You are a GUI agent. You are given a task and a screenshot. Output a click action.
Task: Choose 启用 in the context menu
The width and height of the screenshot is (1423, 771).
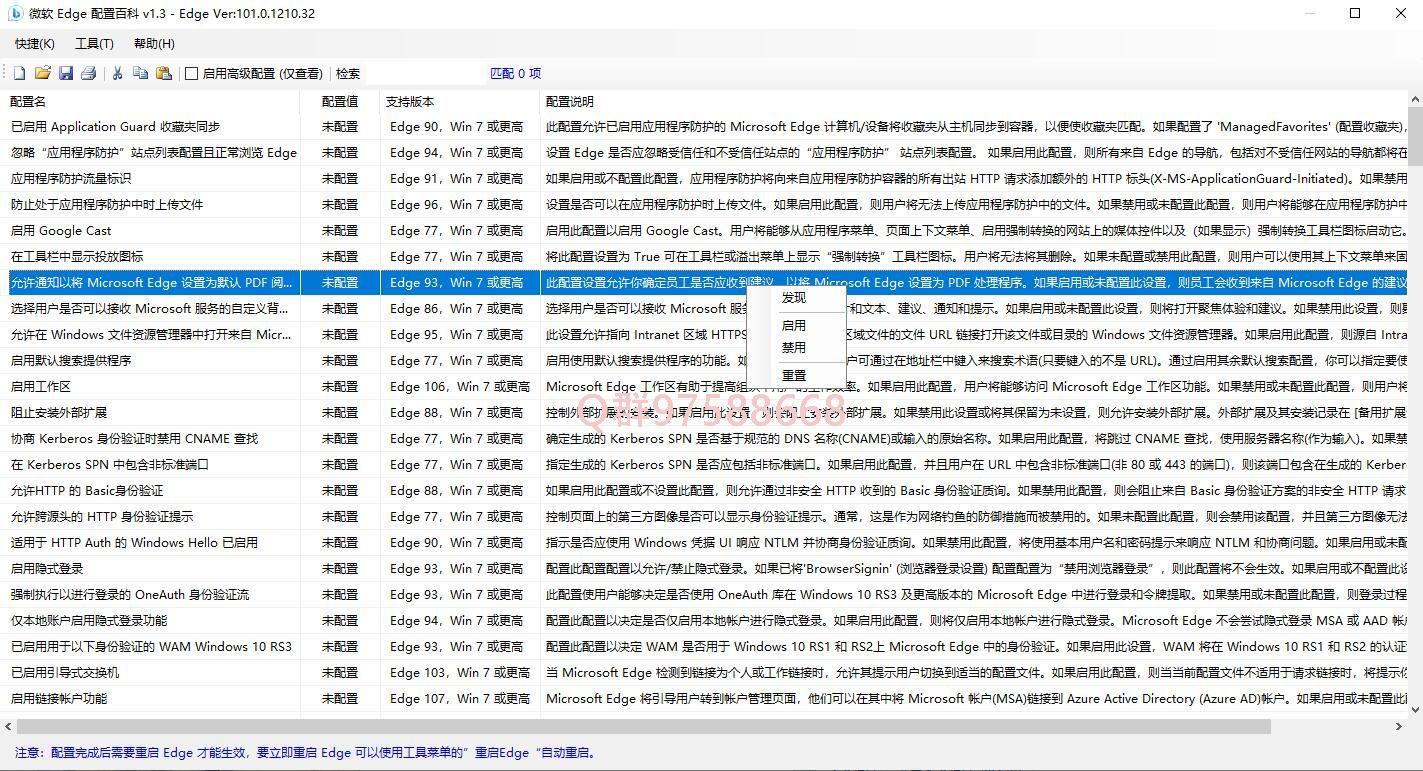click(797, 325)
